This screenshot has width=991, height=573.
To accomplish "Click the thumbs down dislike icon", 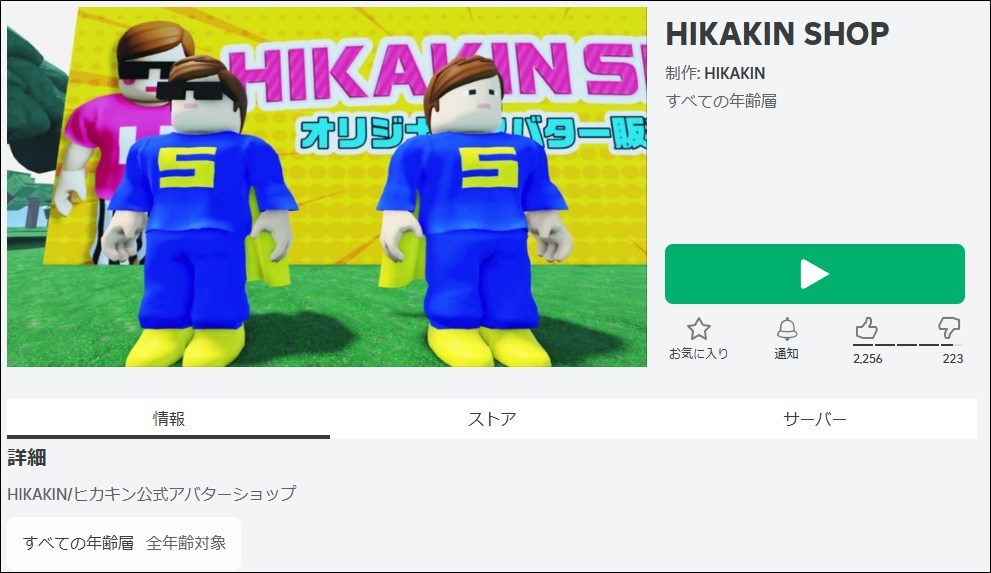I will pos(949,329).
